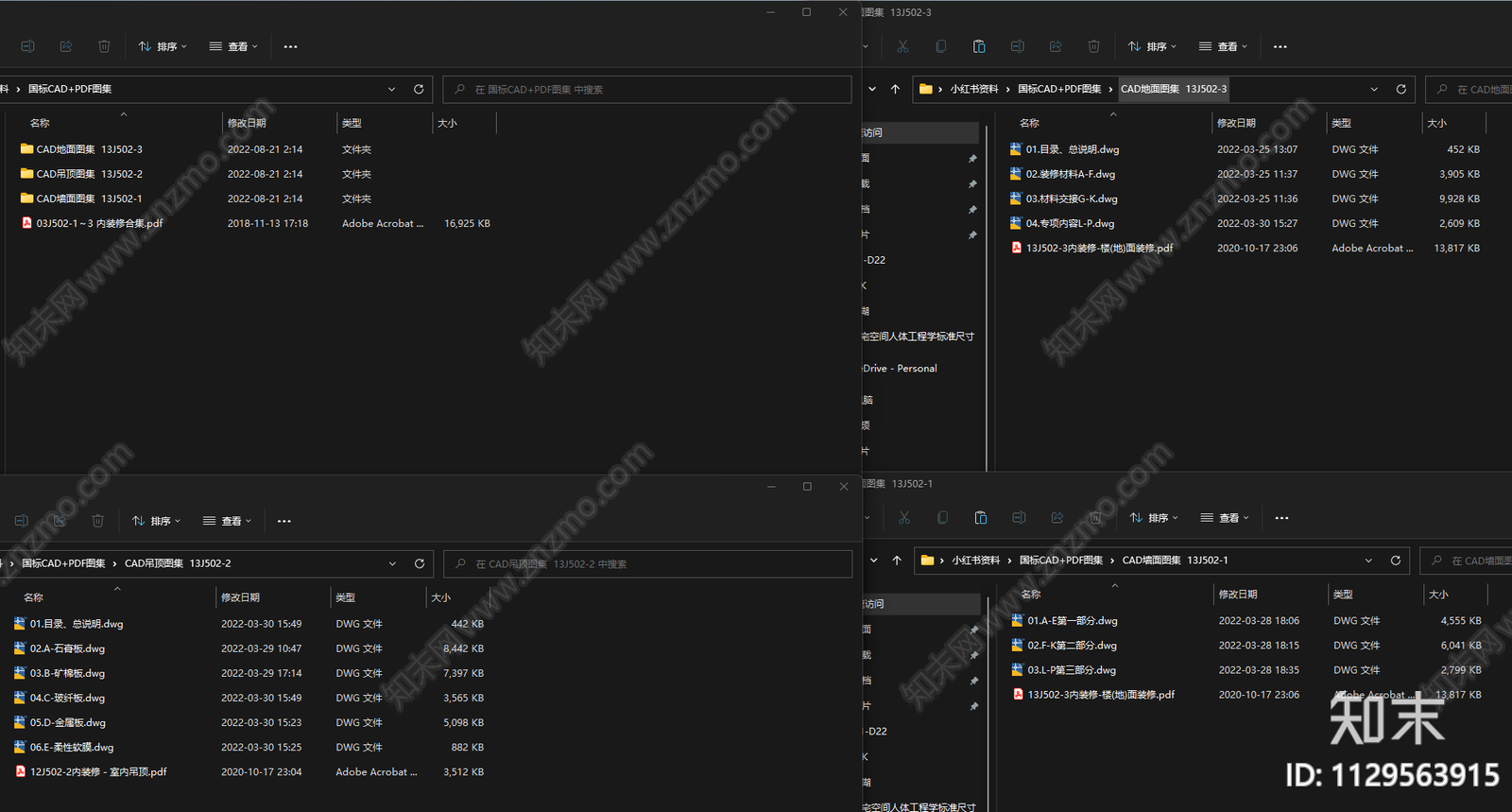Sort by 名称 column in 13J502-2 window
Viewport: 1512px width, 812px height.
pyautogui.click(x=34, y=597)
